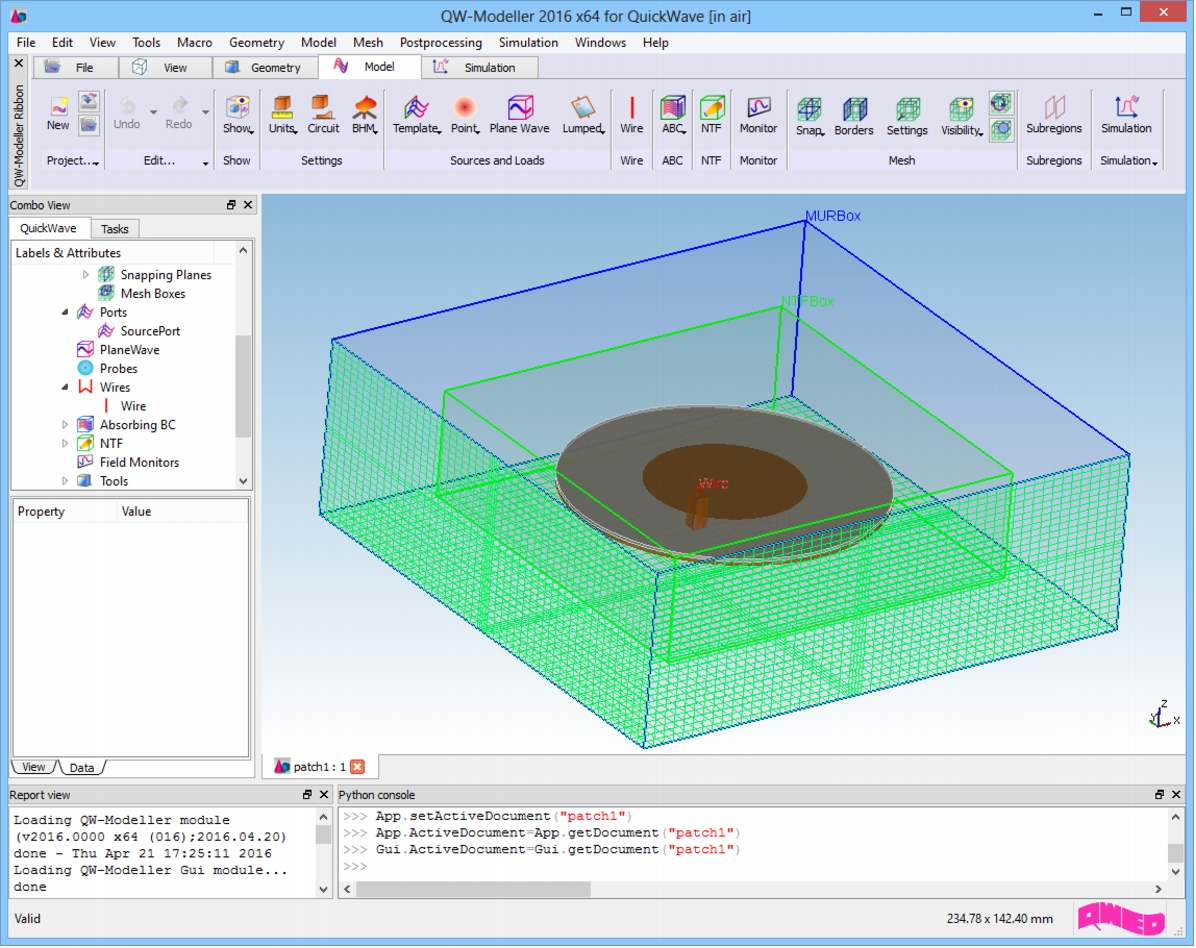Select SourcePort in the tree
The image size is (1196, 948).
pyautogui.click(x=150, y=331)
